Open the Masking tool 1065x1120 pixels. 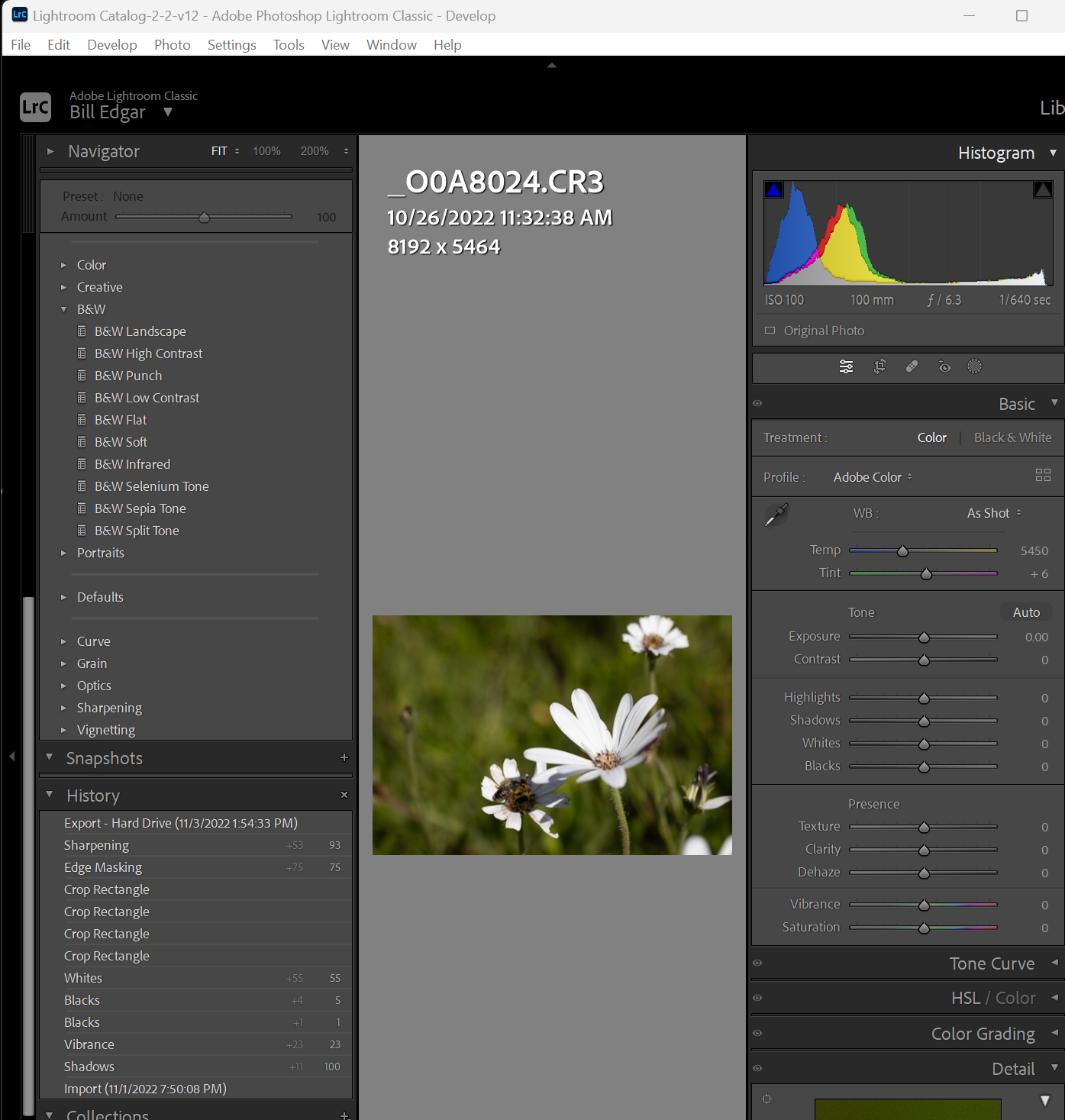[974, 367]
